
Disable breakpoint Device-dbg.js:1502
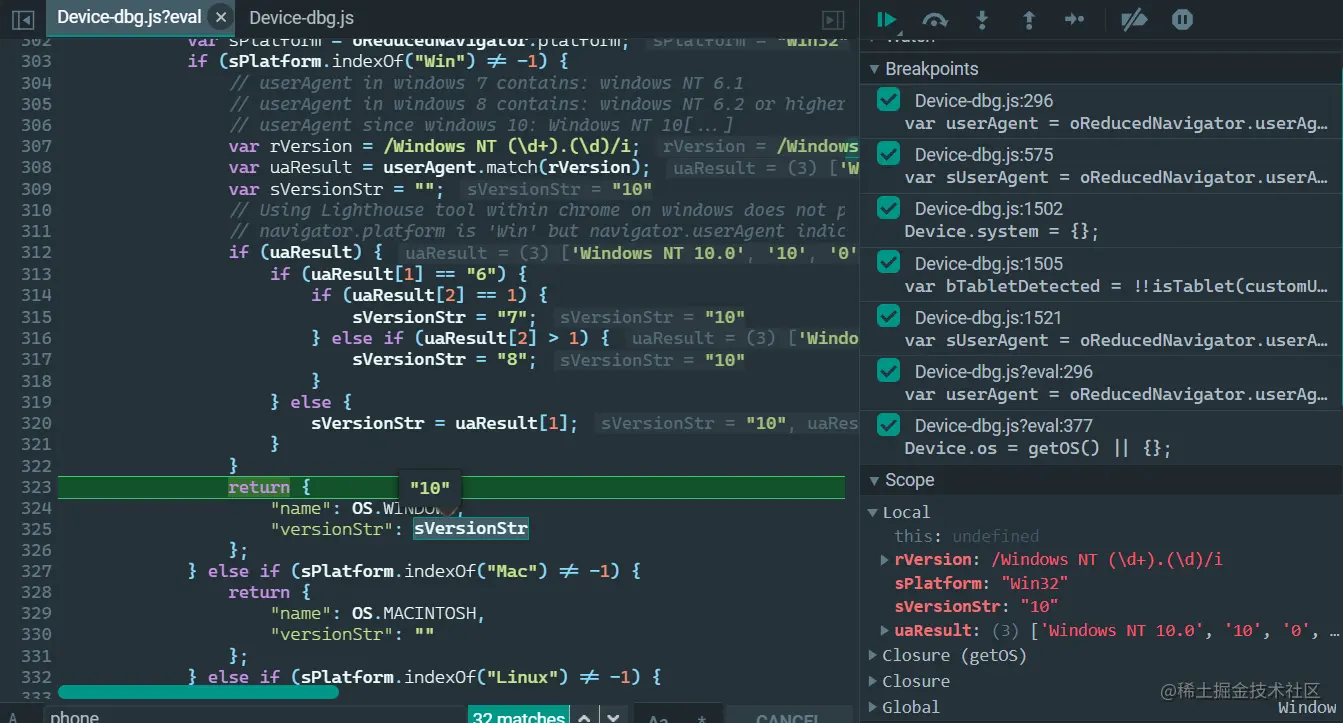[x=888, y=208]
